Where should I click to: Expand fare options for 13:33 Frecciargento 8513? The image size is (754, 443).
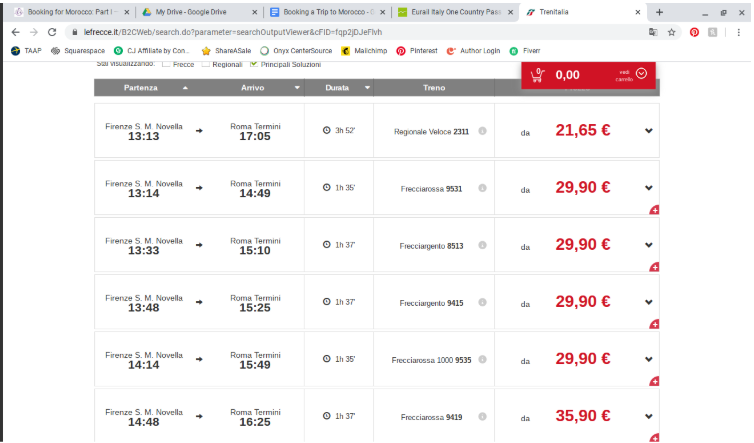649,245
